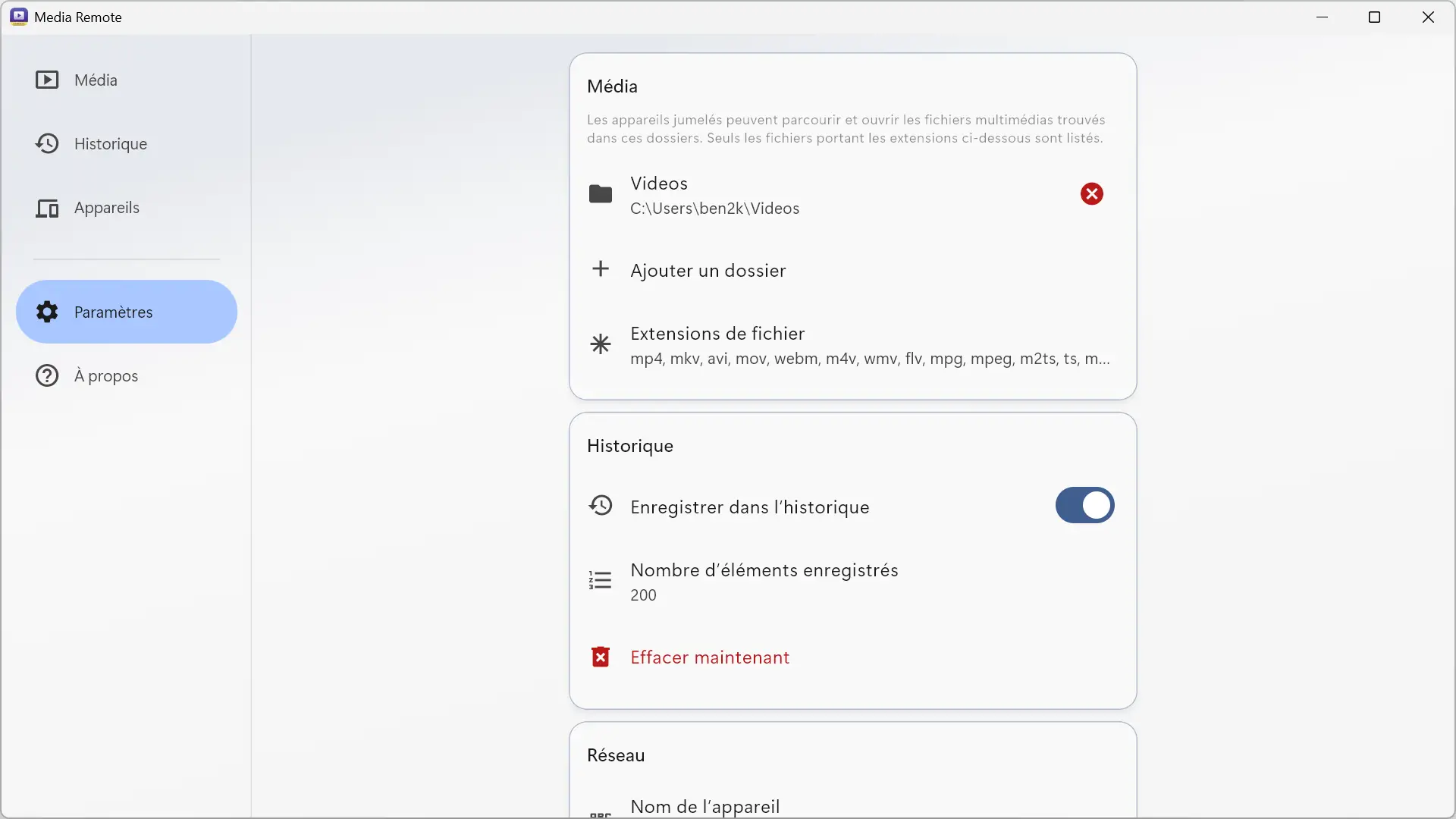1456x819 pixels.
Task: Go to the Historique navigation item
Action: click(126, 143)
